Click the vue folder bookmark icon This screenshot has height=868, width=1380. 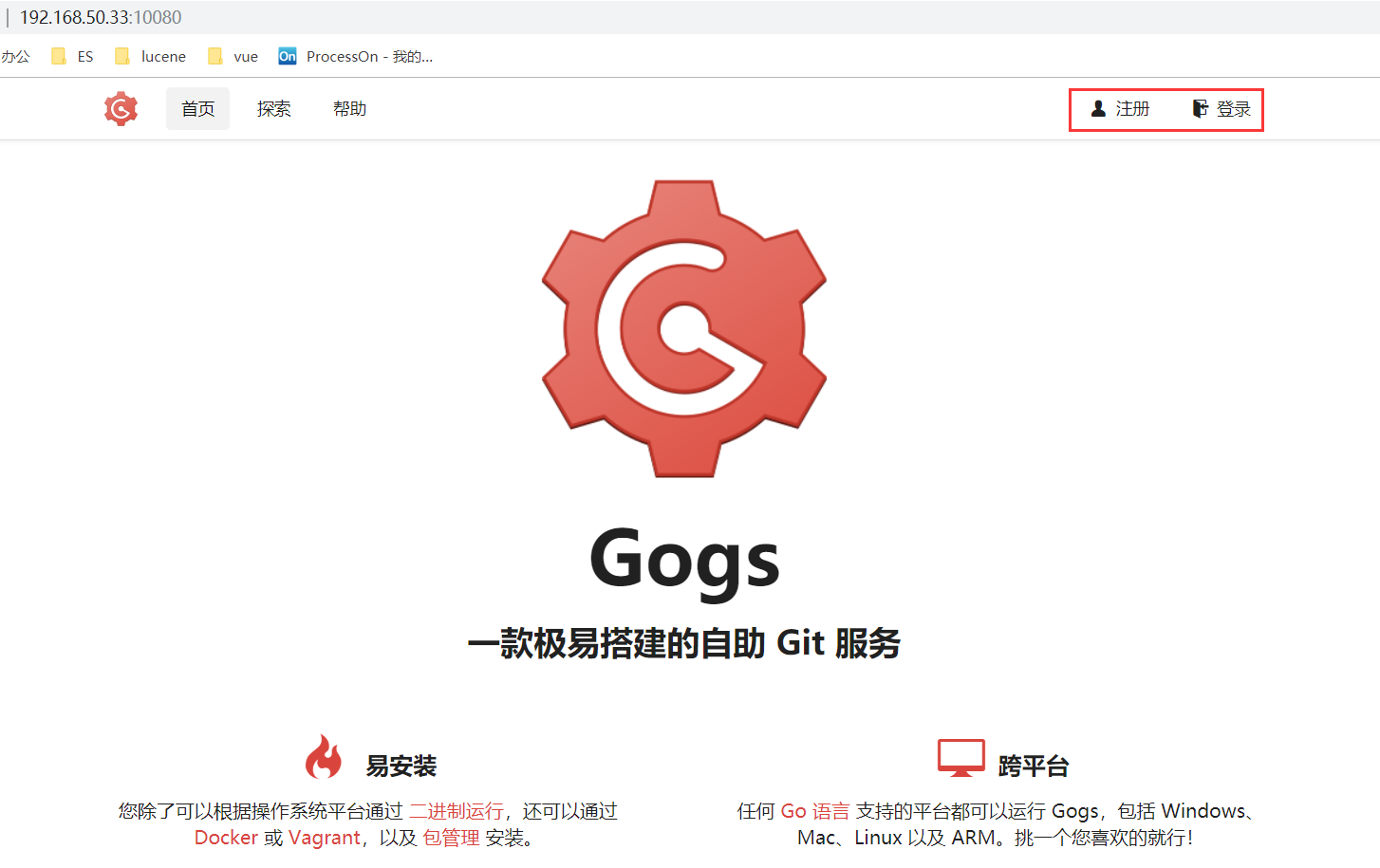click(x=215, y=56)
